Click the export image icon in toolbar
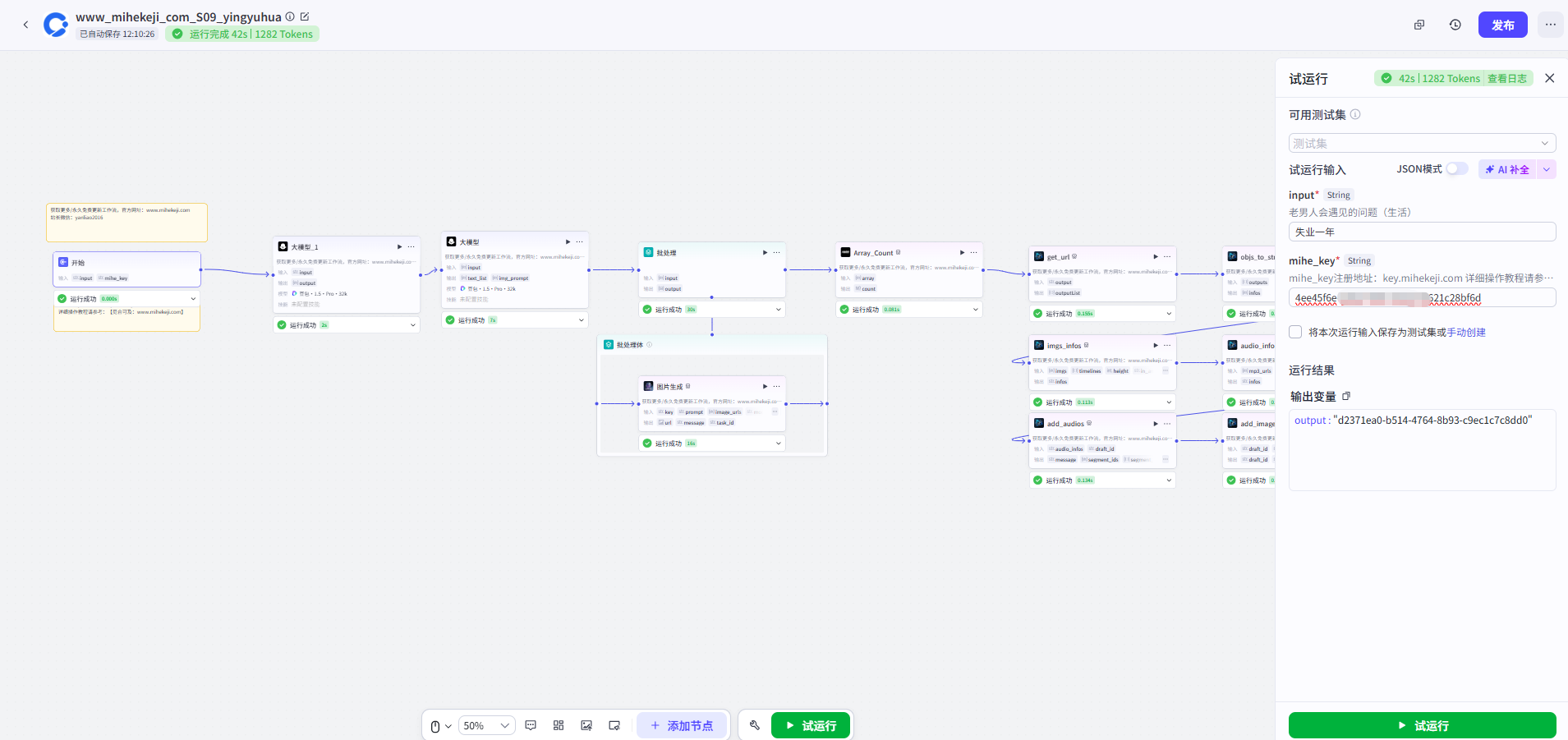 coord(586,725)
